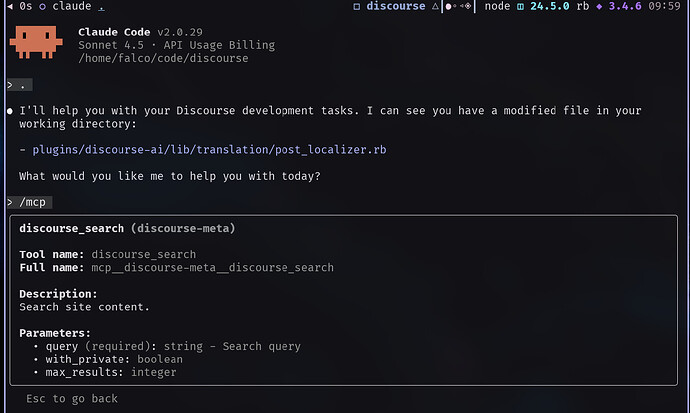Screen dimensions: 690x413
Task: Click 'Sonnet 4.5 · API Usage Billing' line
Action: (x=176, y=45)
